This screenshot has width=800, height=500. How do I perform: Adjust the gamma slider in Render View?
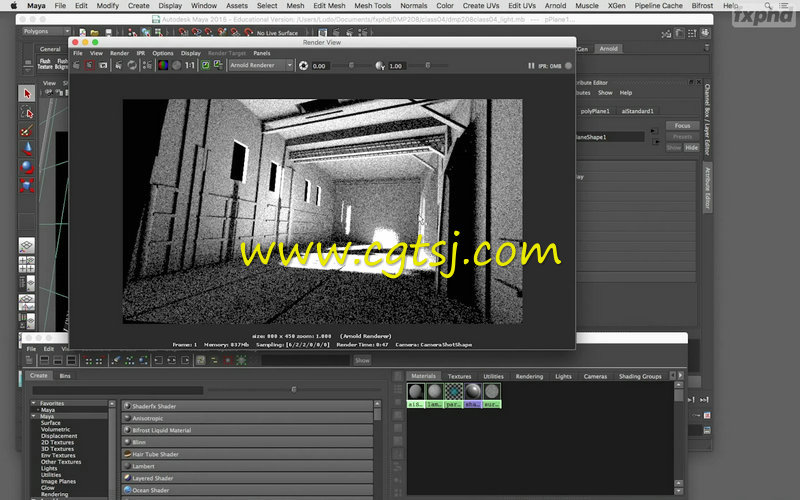tap(428, 65)
